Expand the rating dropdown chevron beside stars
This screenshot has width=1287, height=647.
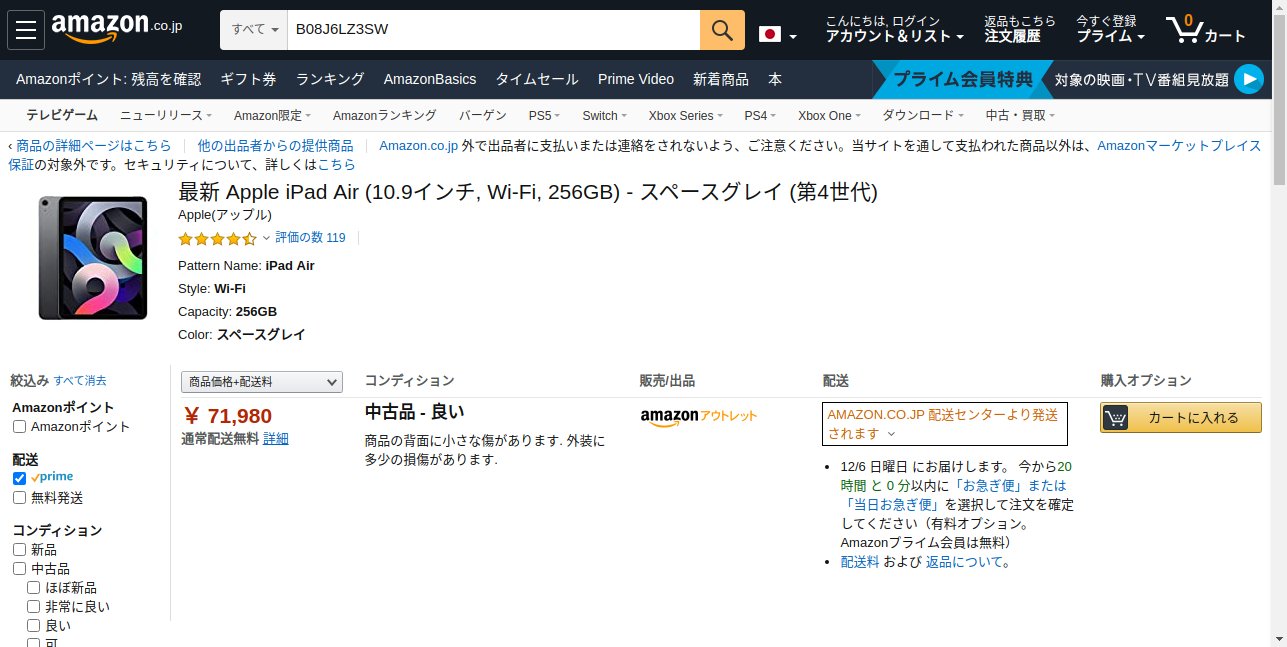266,238
